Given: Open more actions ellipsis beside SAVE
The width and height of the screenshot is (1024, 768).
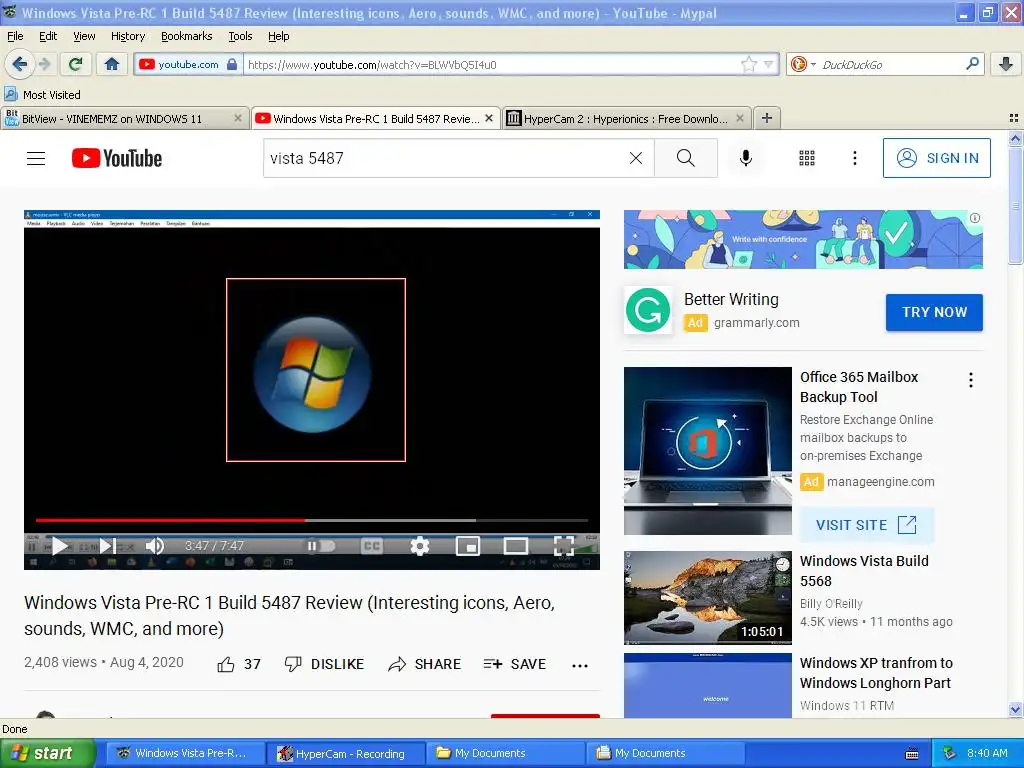Looking at the screenshot, I should point(580,665).
